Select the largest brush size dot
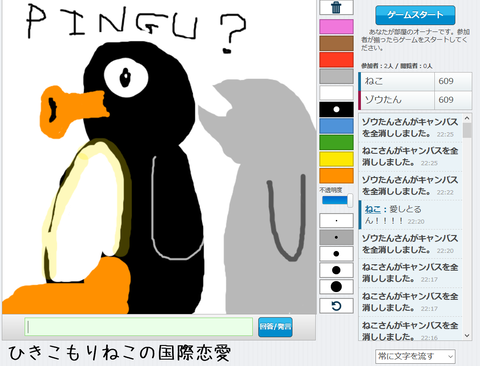 point(336,287)
